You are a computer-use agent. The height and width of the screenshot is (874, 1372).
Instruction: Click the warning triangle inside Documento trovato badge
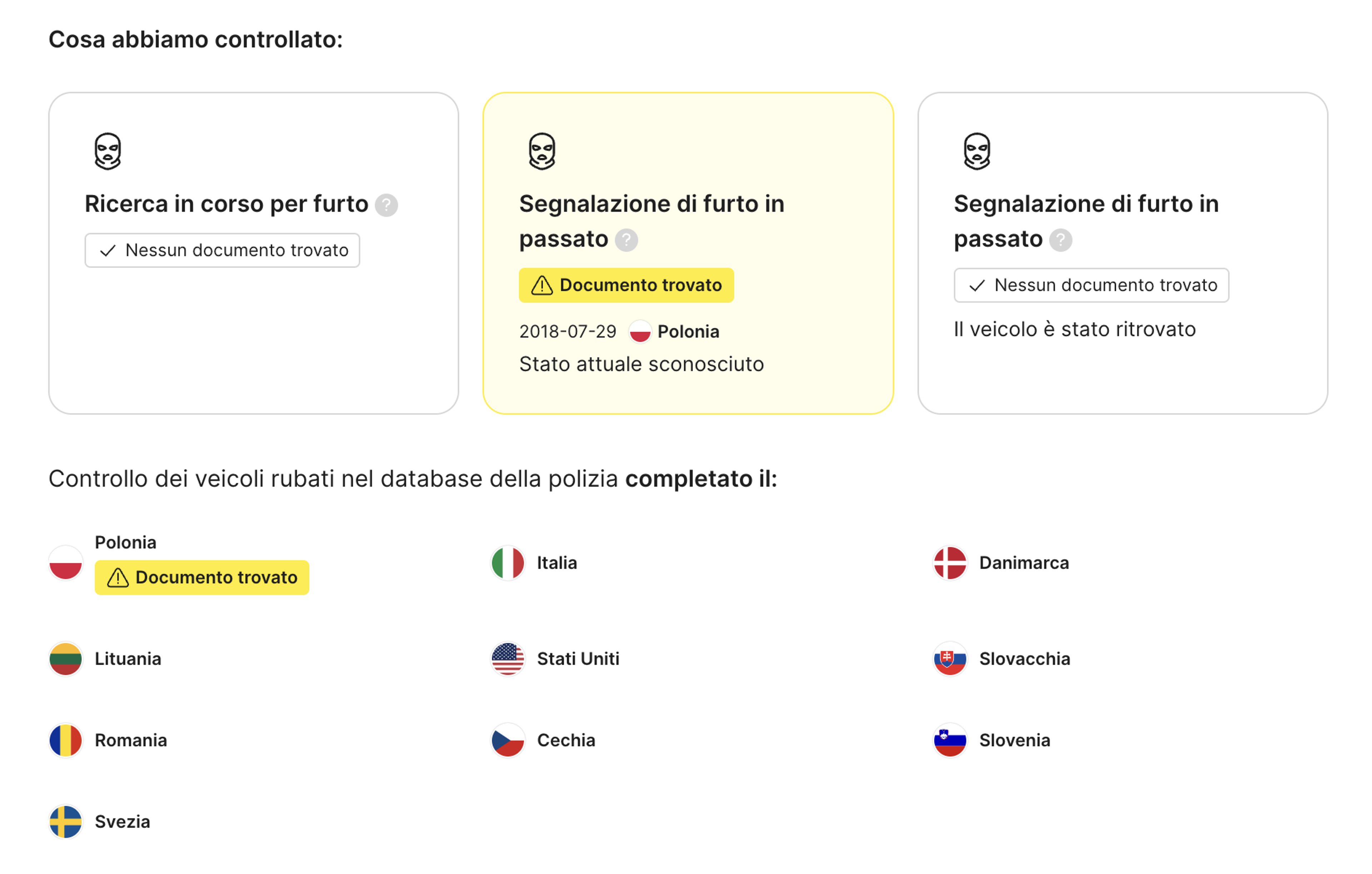tap(542, 285)
